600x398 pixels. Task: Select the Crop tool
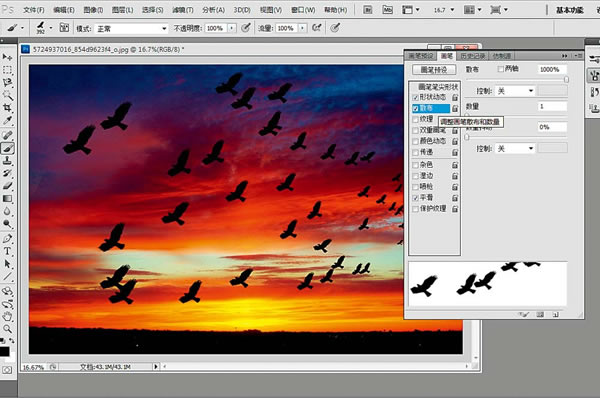tap(7, 108)
